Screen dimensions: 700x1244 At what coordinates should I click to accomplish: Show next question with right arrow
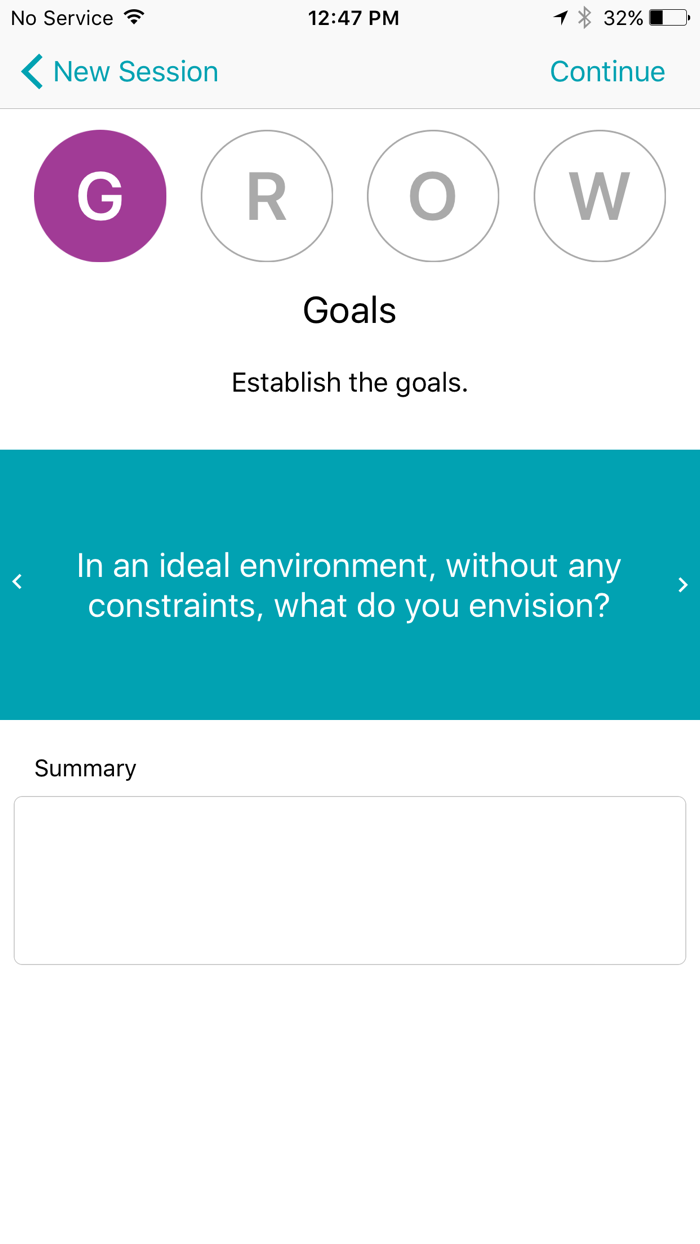(x=683, y=585)
